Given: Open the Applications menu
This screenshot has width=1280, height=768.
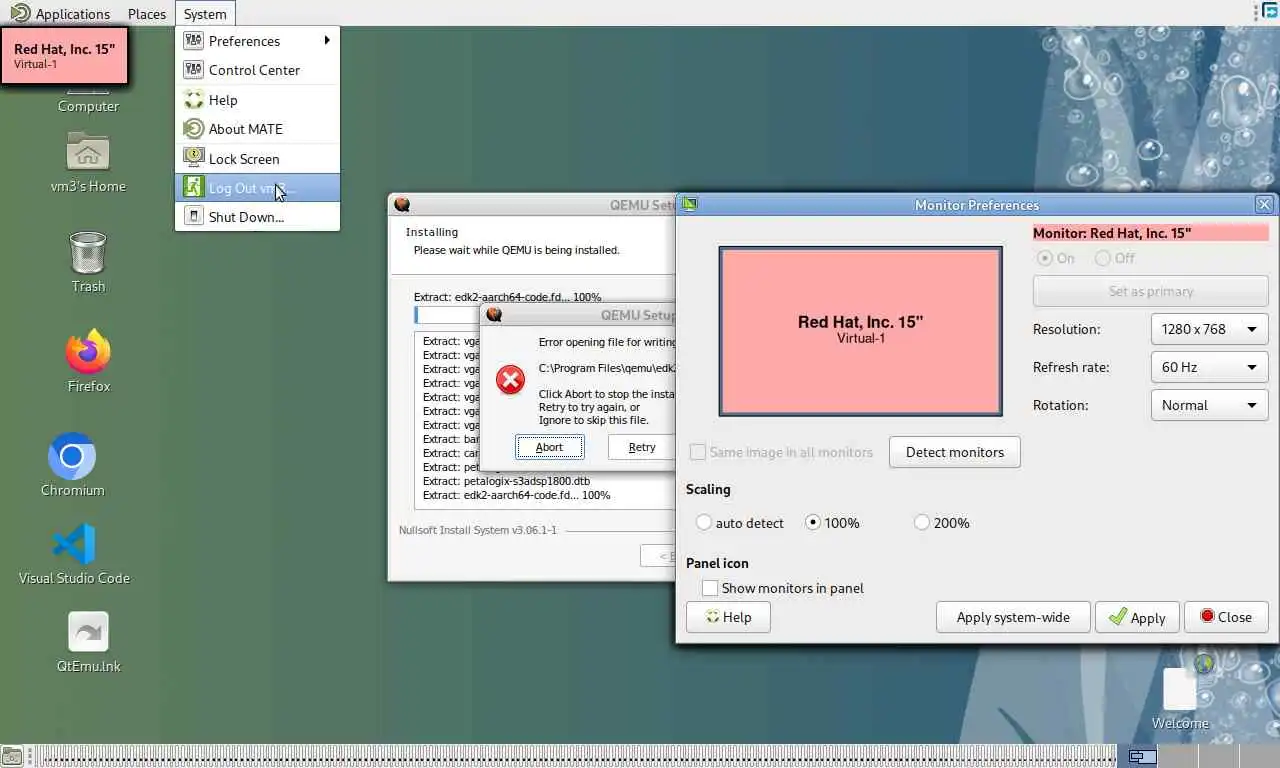Looking at the screenshot, I should coord(62,14).
